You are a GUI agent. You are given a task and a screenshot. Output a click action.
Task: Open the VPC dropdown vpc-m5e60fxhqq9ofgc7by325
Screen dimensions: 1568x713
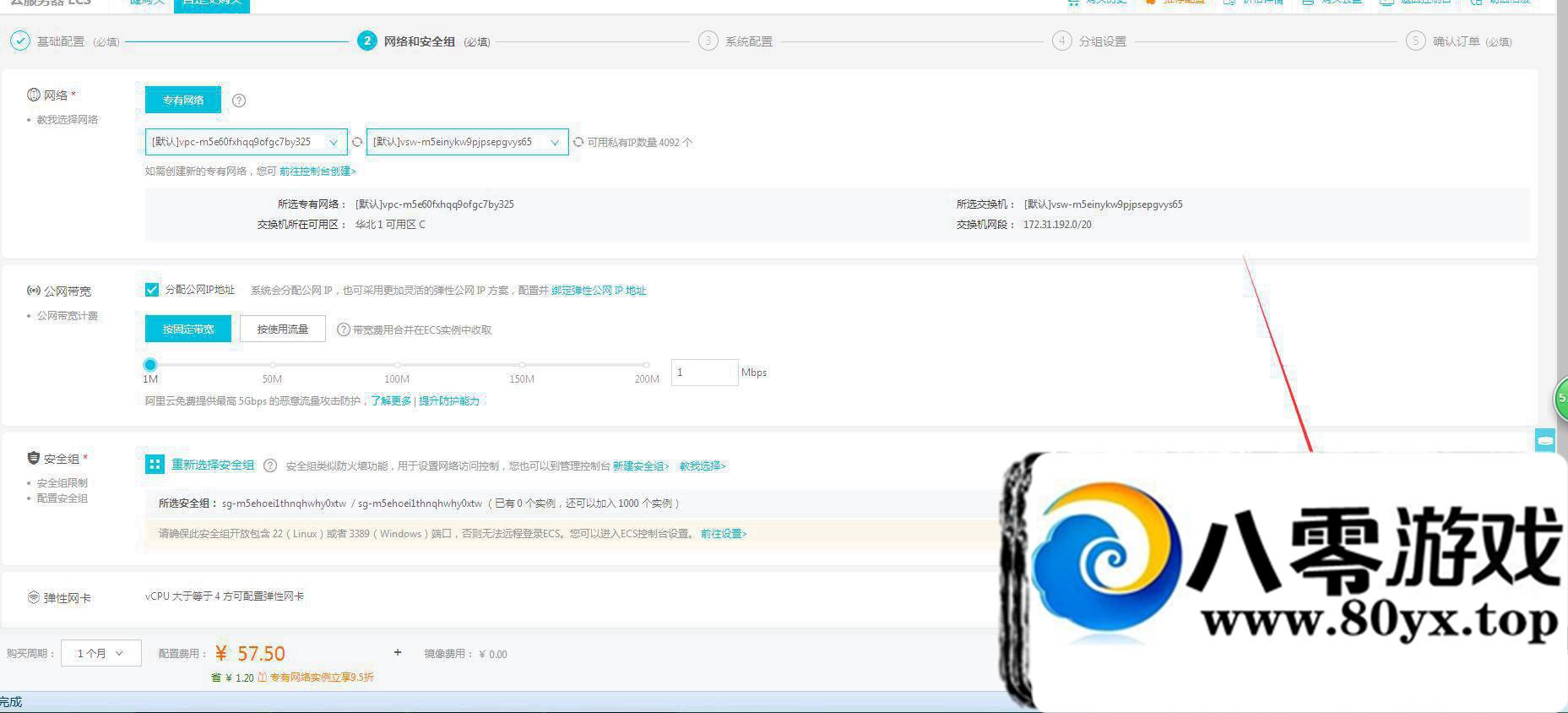pos(246,142)
